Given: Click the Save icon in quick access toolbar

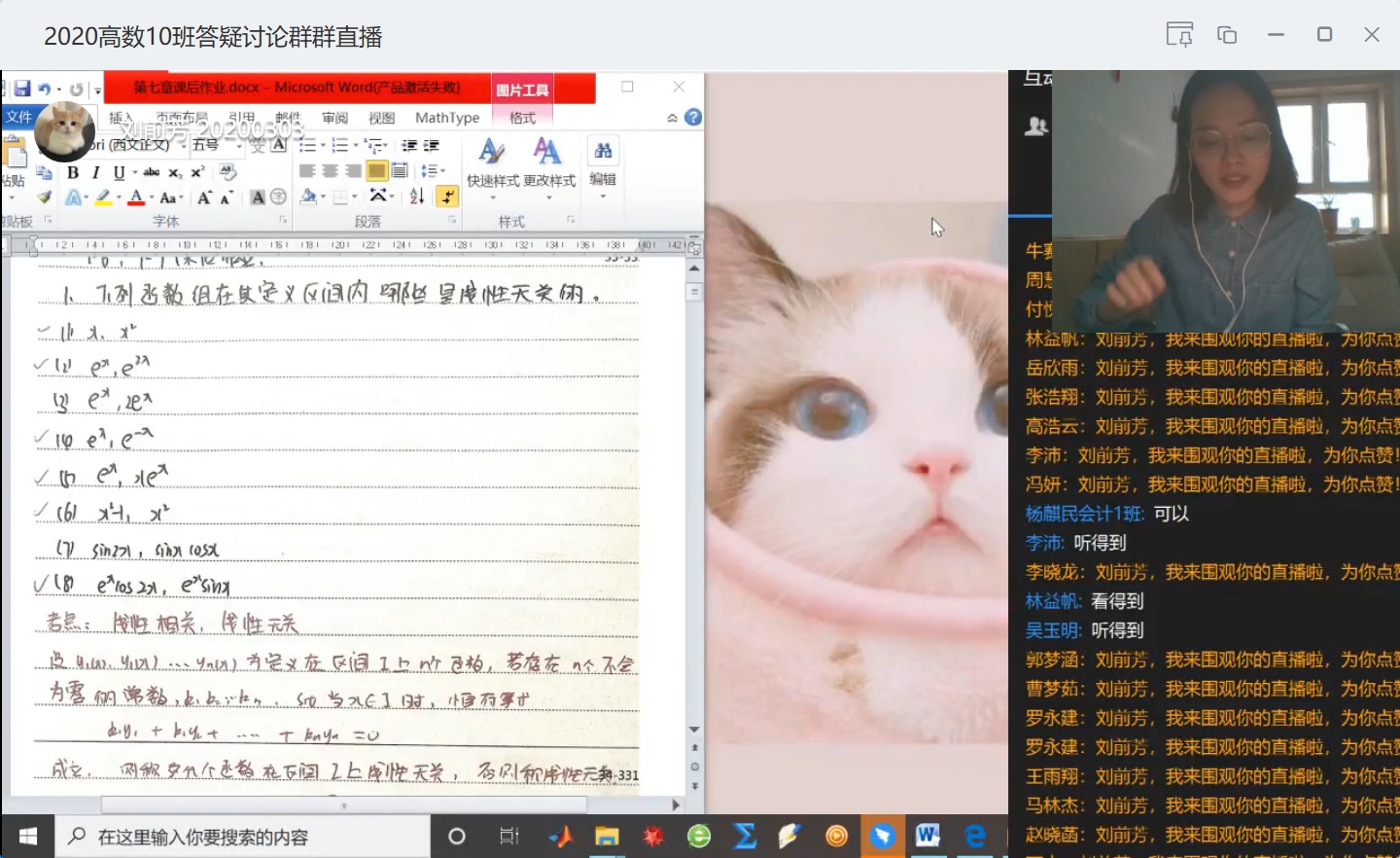Looking at the screenshot, I should pos(22,89).
